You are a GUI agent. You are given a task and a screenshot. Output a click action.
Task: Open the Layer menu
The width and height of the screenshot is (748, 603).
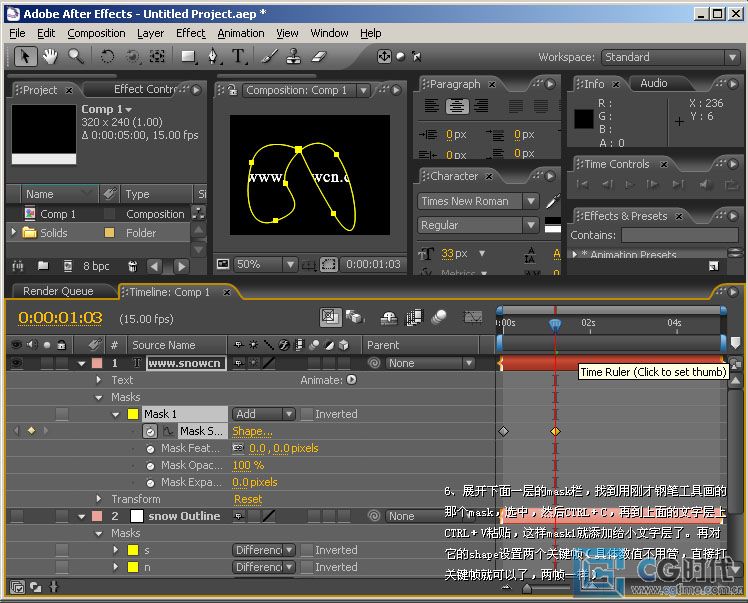150,33
